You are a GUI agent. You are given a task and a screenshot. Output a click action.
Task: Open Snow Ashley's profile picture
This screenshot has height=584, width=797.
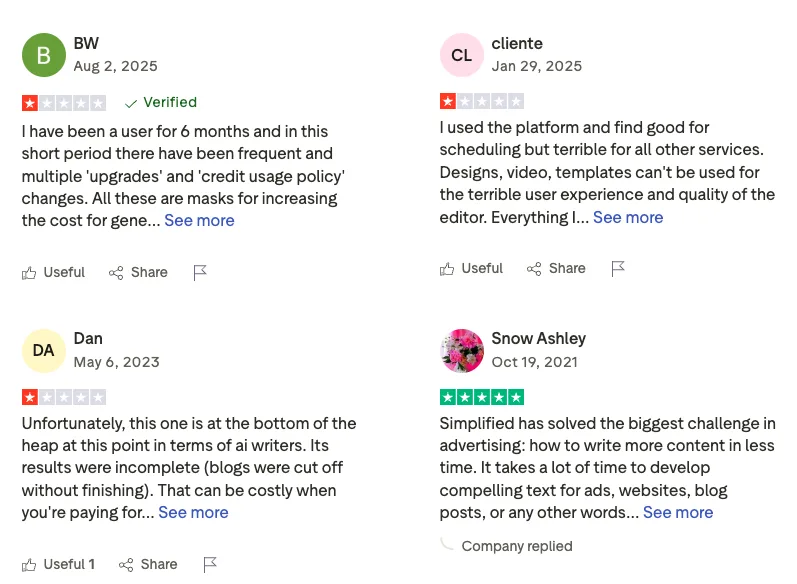[461, 350]
